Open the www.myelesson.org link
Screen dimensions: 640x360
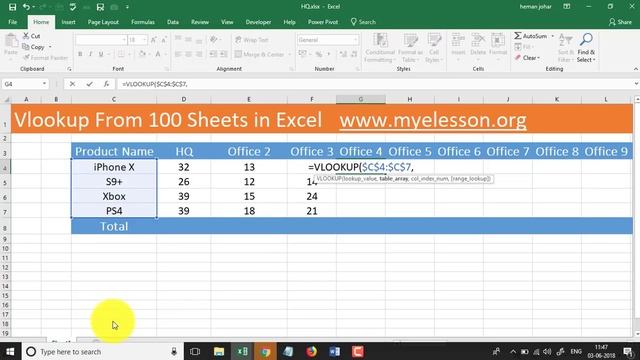[x=433, y=120]
